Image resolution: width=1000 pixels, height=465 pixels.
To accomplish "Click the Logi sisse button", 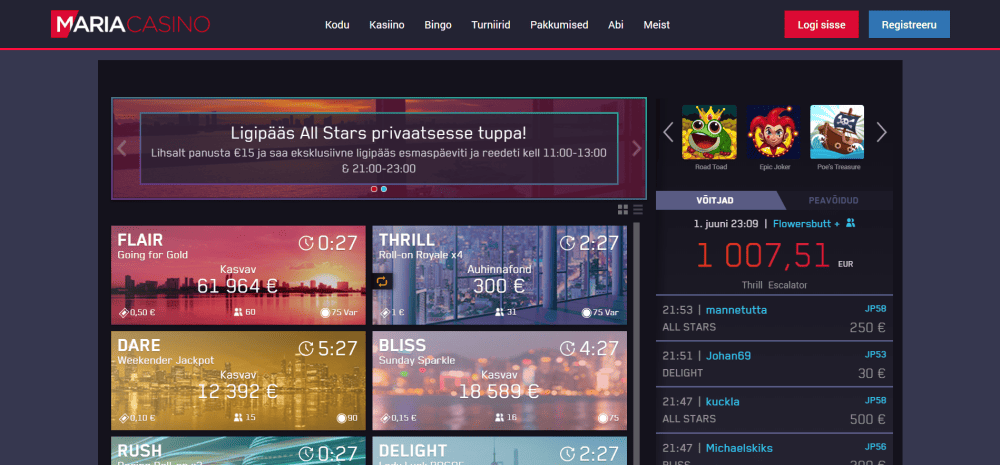I will 821,25.
